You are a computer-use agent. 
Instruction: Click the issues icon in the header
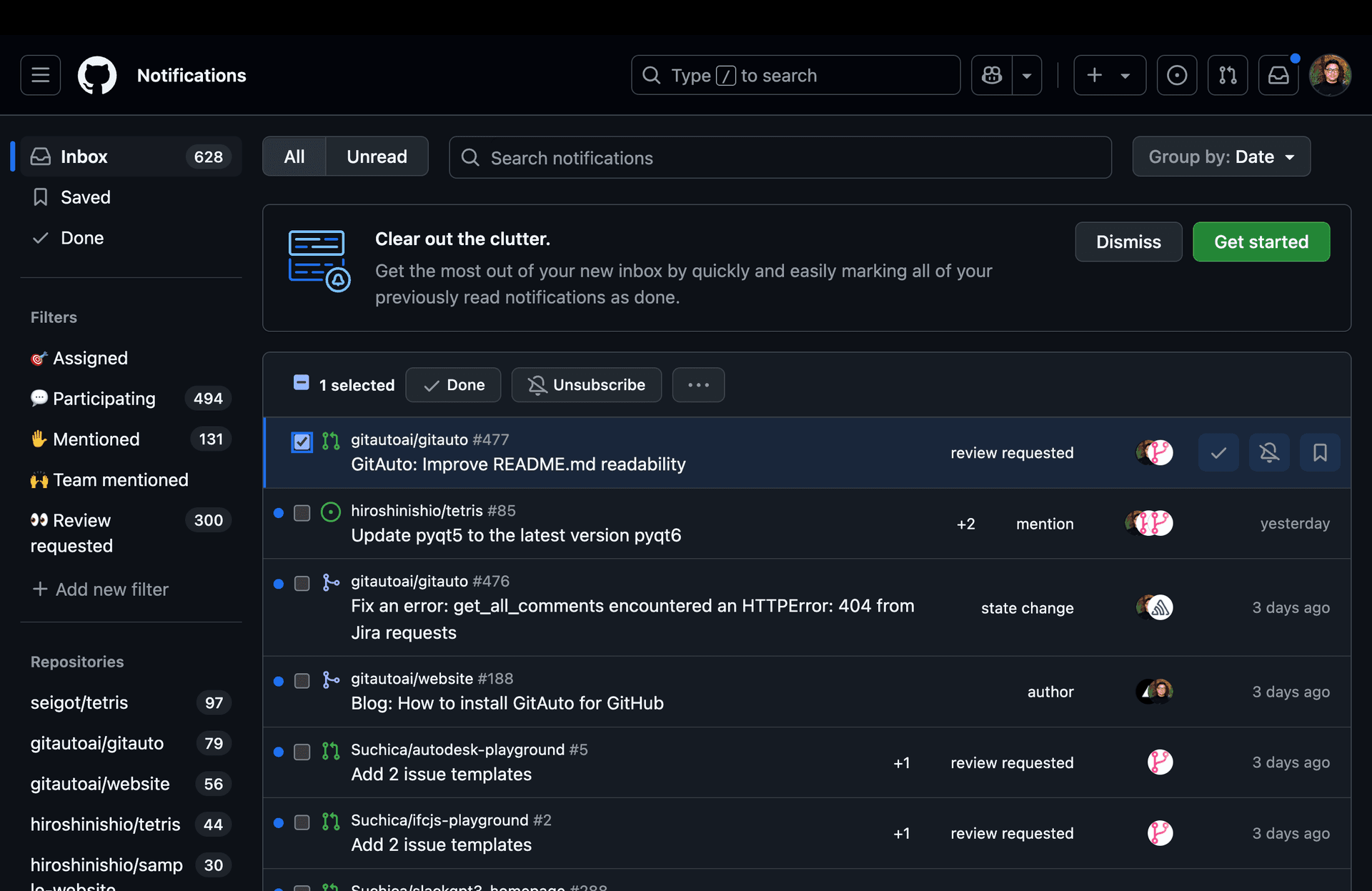point(1176,75)
